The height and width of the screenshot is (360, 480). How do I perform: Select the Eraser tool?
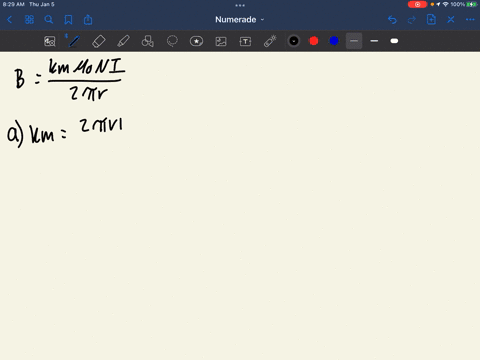[x=99, y=41]
